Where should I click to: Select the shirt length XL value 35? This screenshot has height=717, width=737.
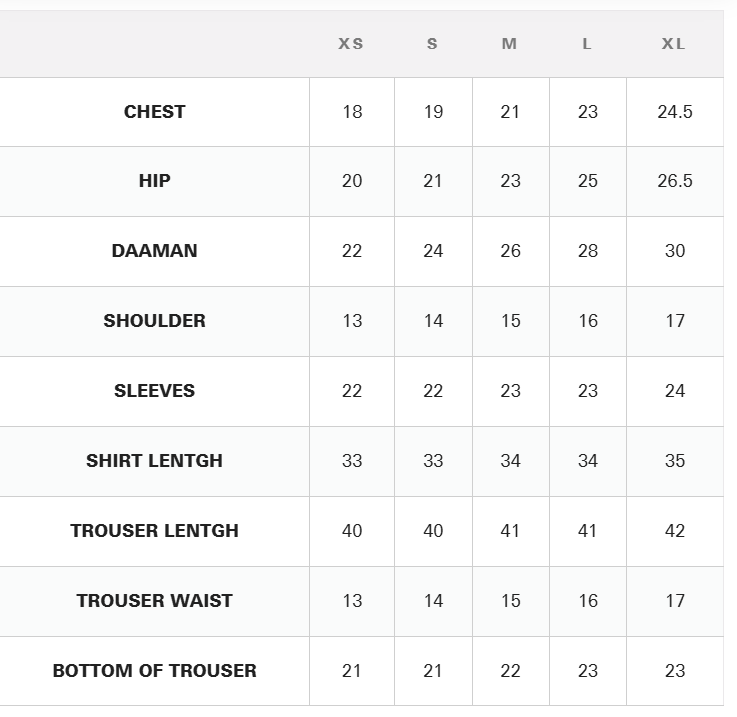675,461
